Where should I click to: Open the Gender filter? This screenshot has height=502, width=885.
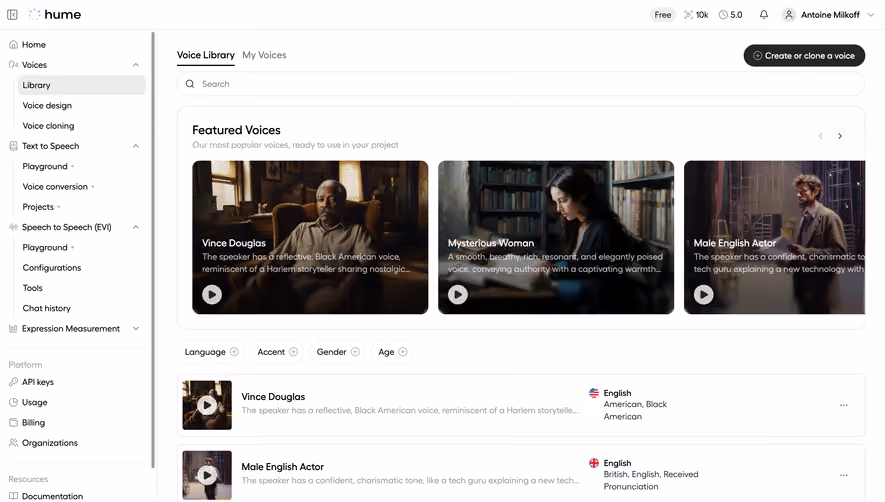coord(338,352)
